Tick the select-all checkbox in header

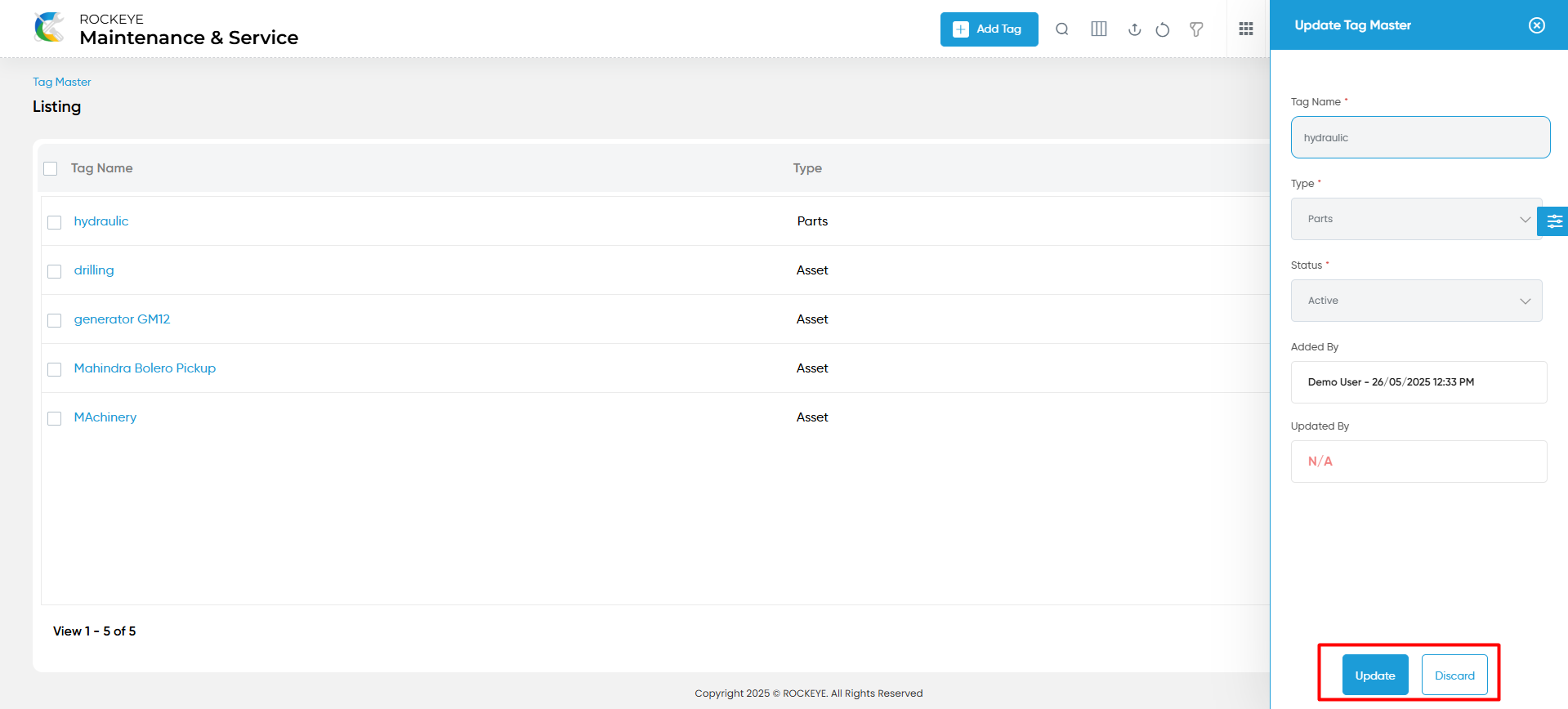click(x=51, y=168)
